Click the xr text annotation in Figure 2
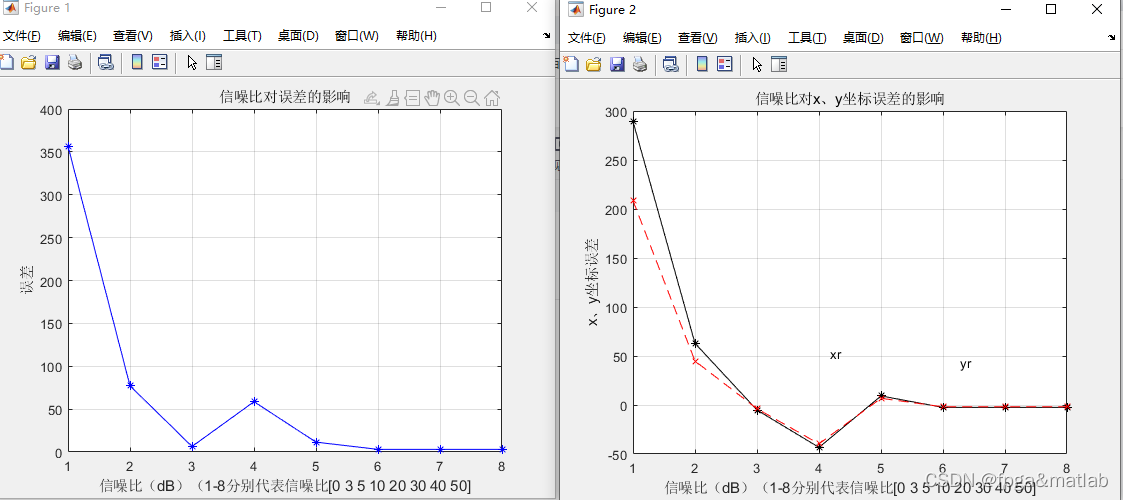Image resolution: width=1123 pixels, height=500 pixels. pyautogui.click(x=835, y=355)
